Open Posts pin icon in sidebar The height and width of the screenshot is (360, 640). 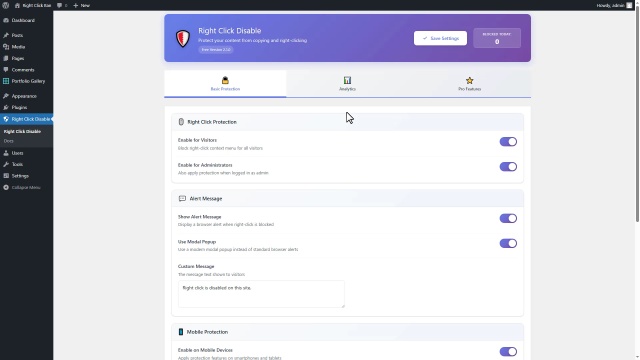pyautogui.click(x=6, y=35)
